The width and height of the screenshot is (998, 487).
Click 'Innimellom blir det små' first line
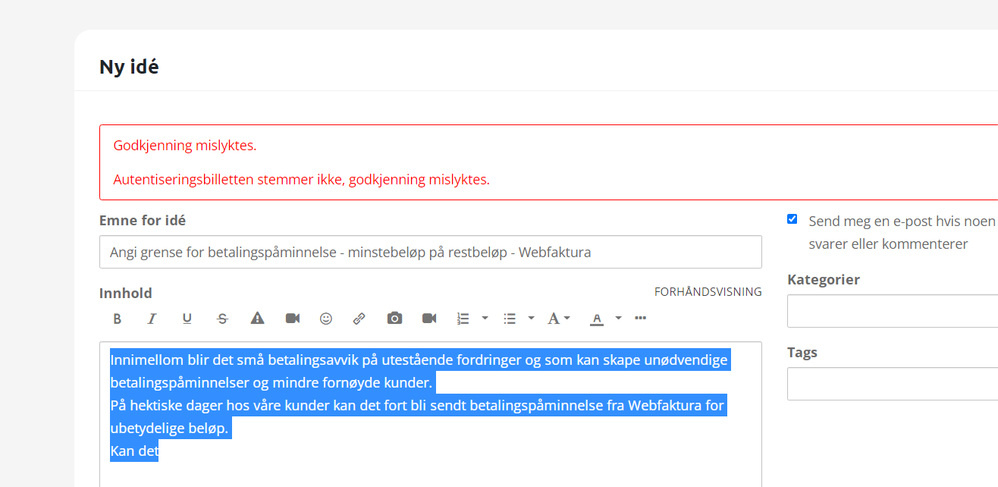(x=419, y=360)
